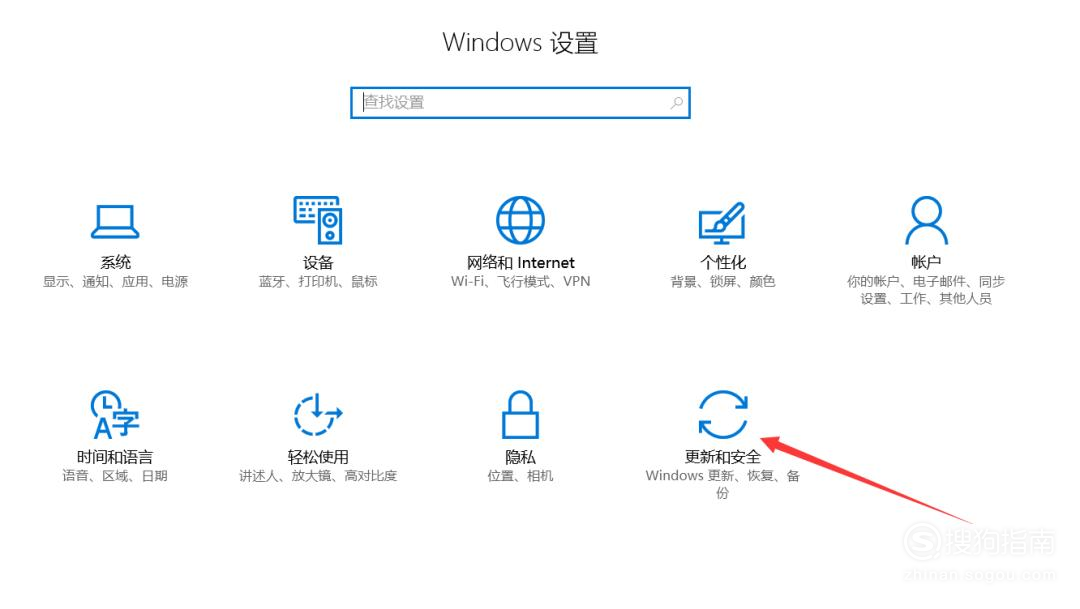1080x609 pixels.
Task: Select the 网络和 Internet globe icon
Action: 520,220
